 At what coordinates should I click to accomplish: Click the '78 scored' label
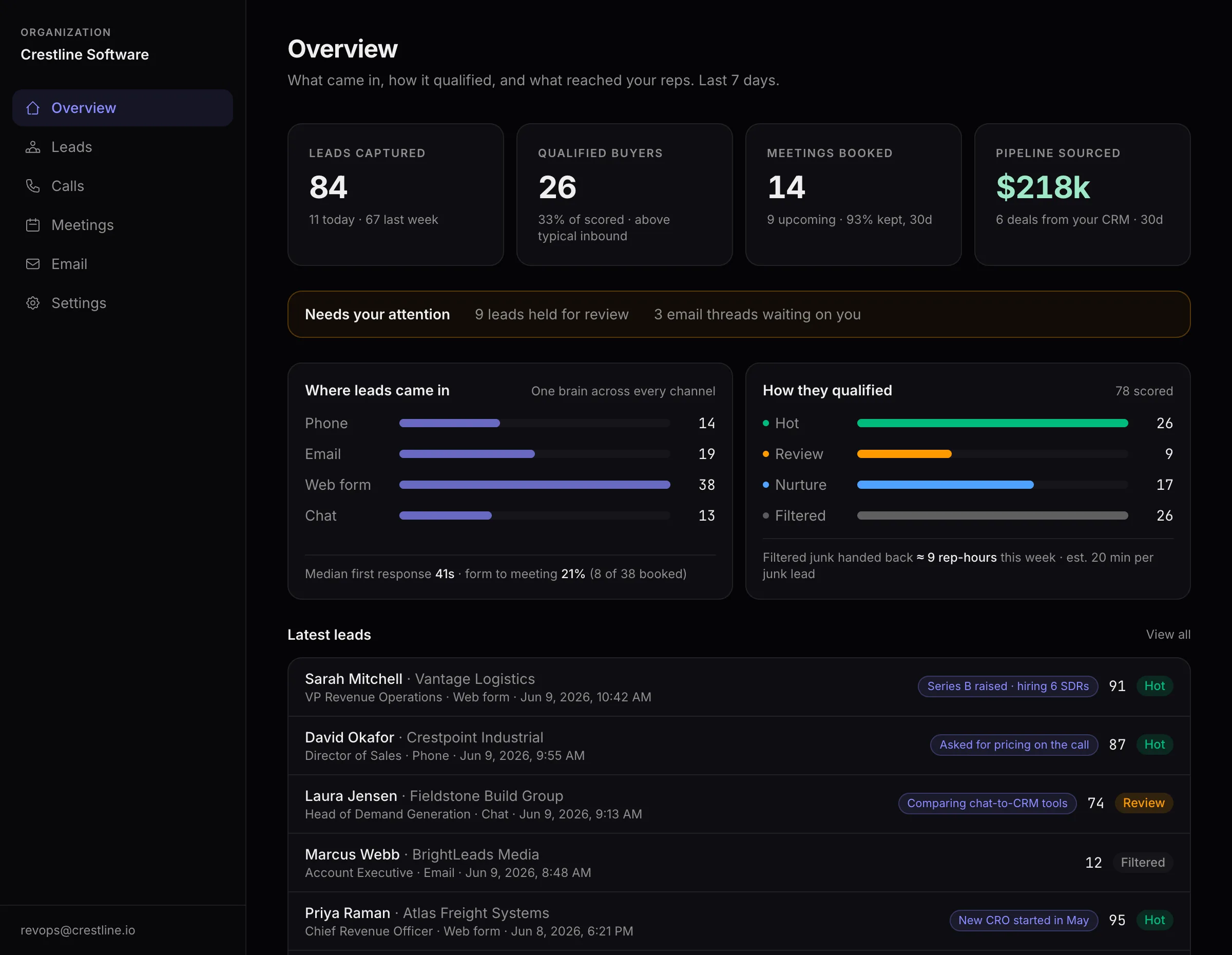[1143, 391]
